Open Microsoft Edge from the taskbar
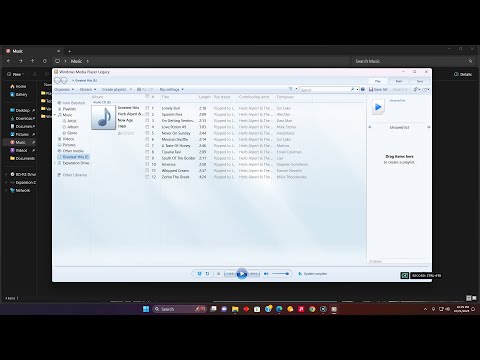Screen dimensions: 480x360 [x=279, y=309]
